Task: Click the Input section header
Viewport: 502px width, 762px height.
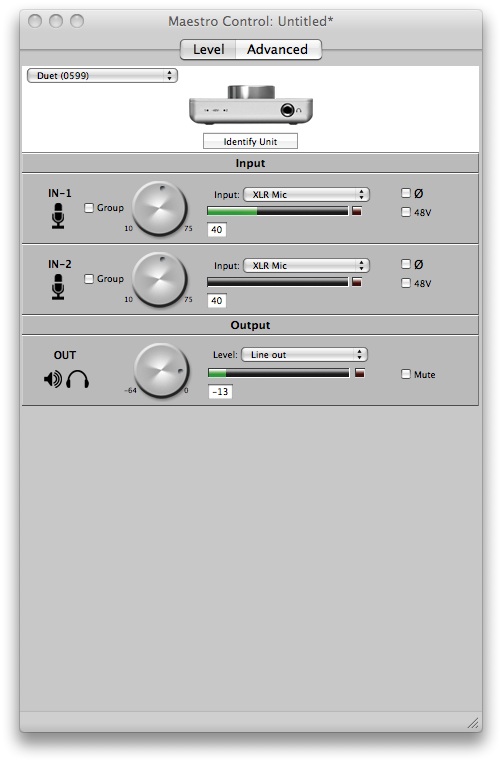Action: [x=250, y=163]
